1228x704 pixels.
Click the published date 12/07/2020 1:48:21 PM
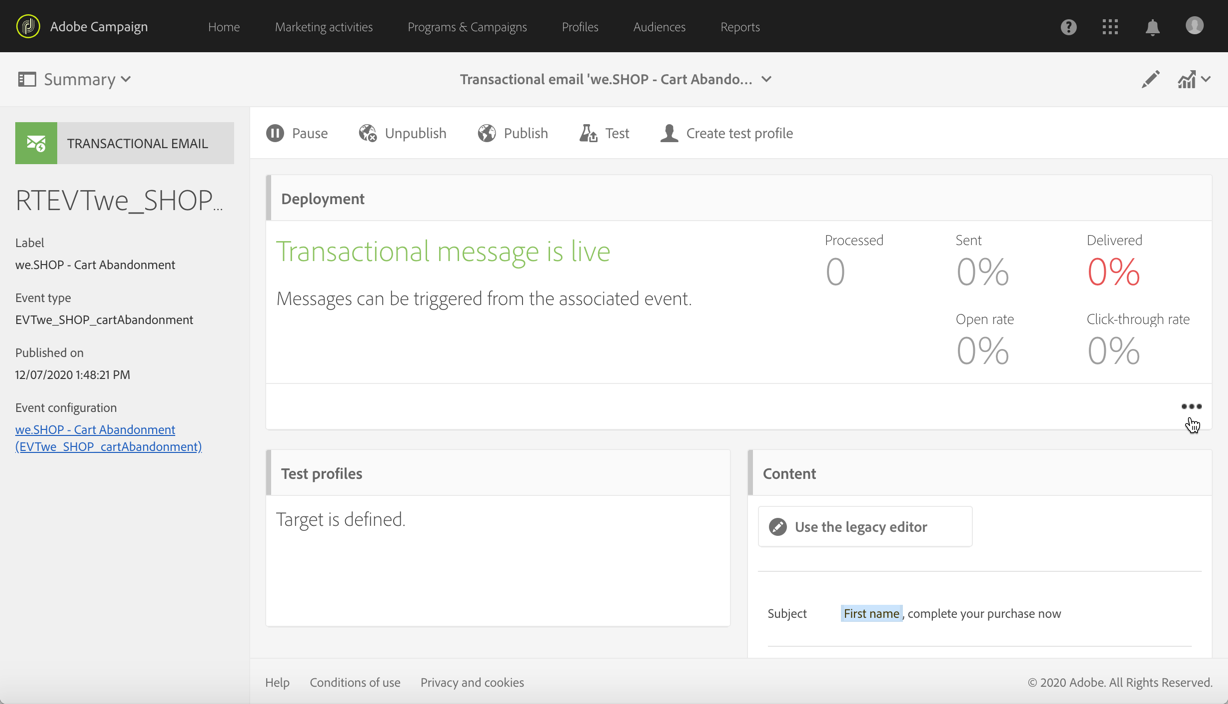pos(73,375)
